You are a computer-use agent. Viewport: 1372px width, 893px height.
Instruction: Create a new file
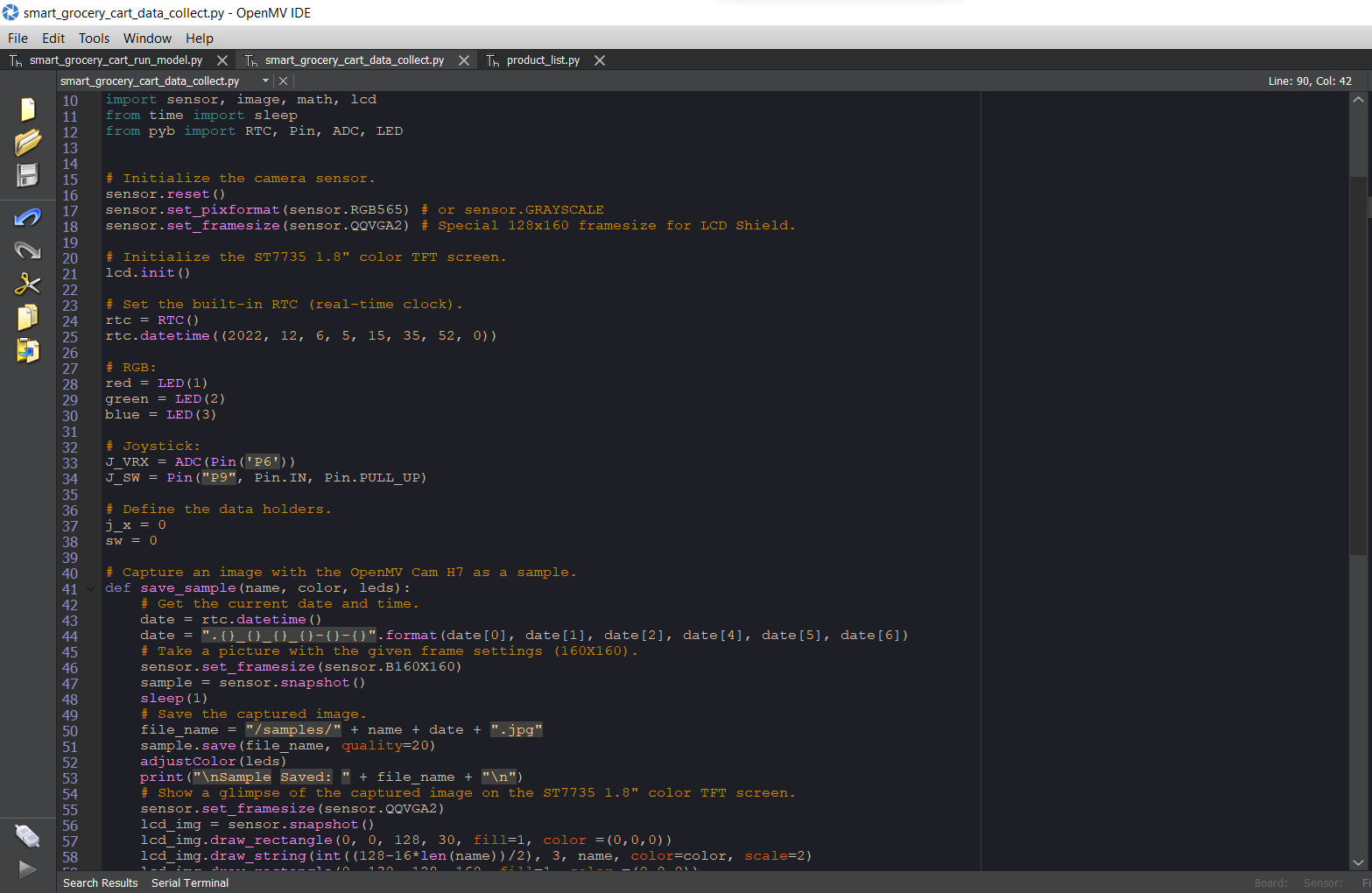[26, 109]
